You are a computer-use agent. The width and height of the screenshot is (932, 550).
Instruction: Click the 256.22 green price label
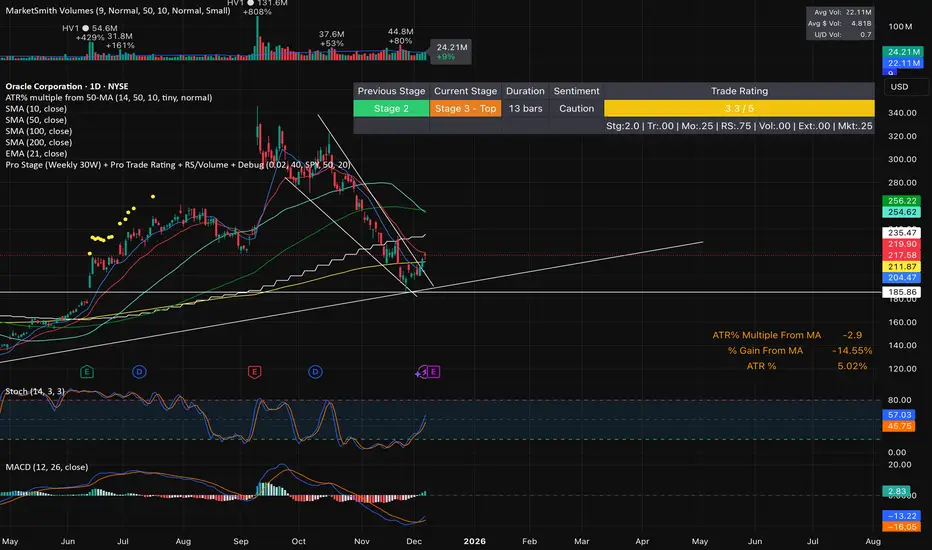pos(902,201)
